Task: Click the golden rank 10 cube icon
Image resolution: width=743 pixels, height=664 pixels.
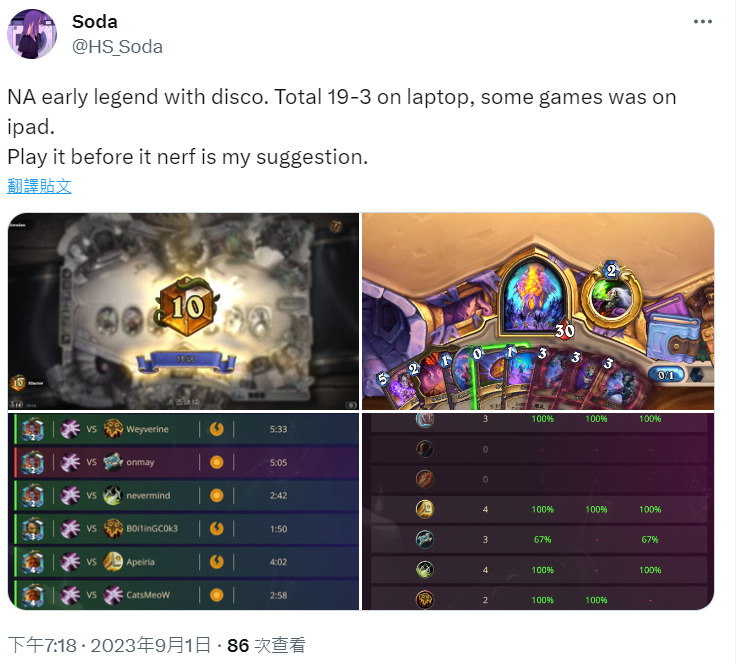Action: point(186,306)
